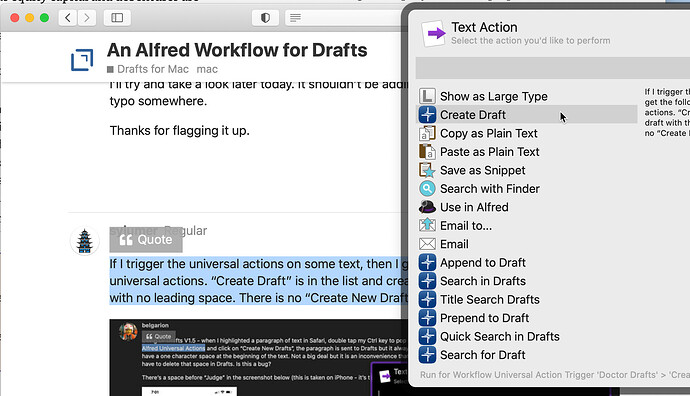Click the Alfred Text Action search field

553,68
